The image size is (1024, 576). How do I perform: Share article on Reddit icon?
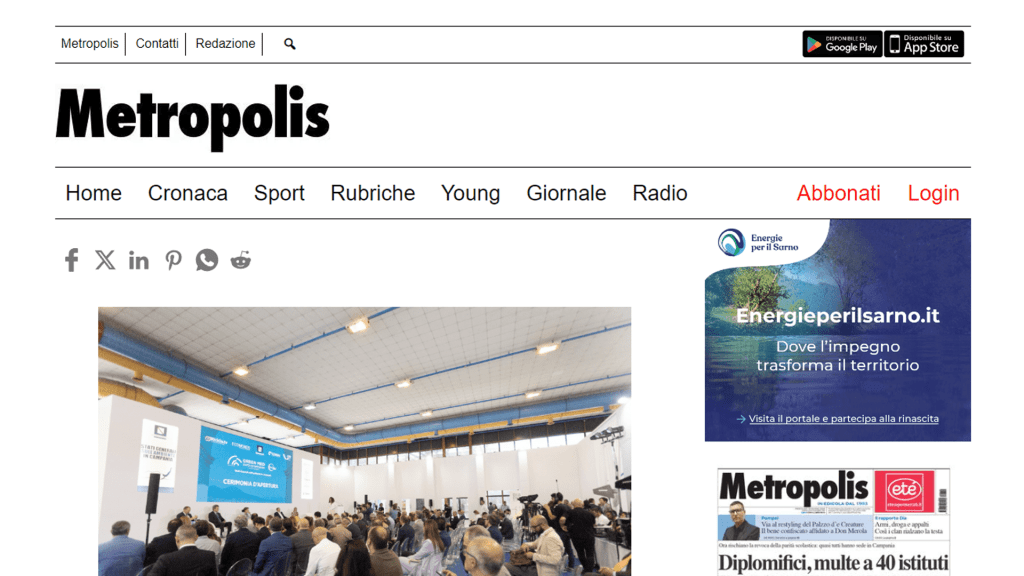click(x=241, y=260)
